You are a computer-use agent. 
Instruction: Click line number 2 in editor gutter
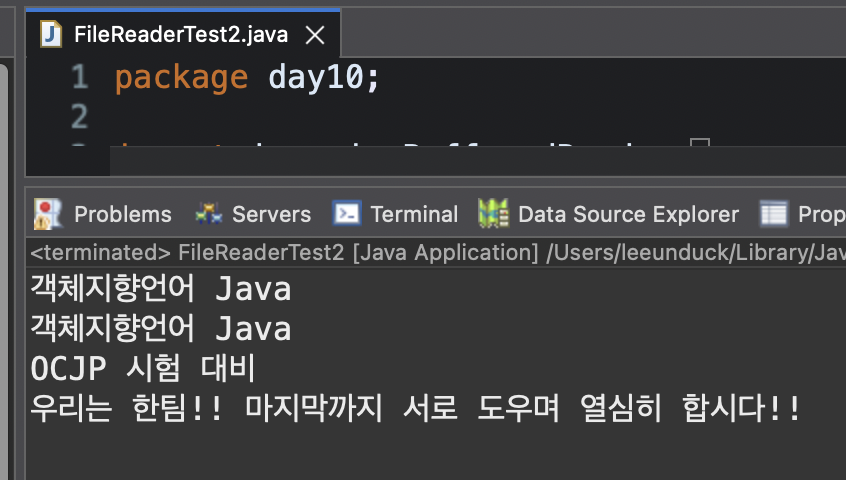pos(79,116)
